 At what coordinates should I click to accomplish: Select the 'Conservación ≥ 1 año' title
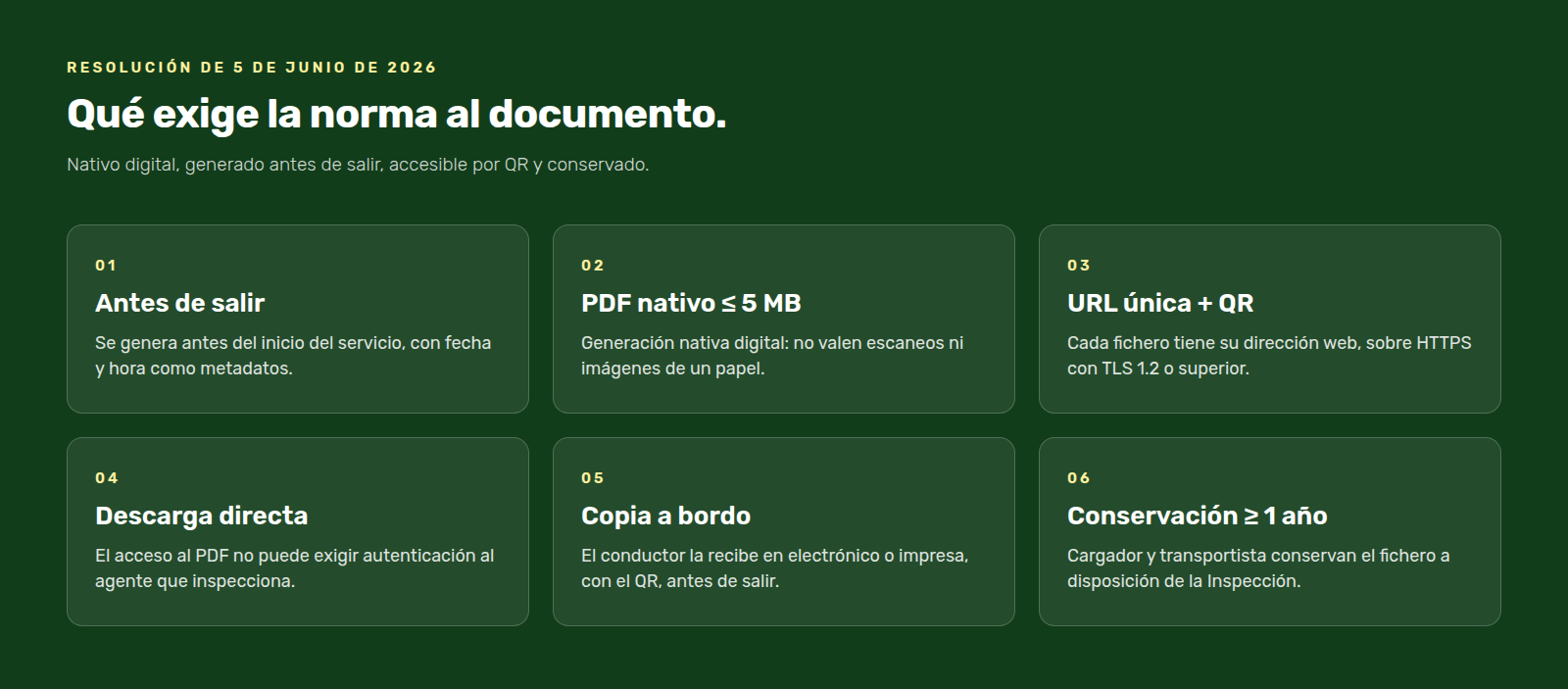[1198, 516]
